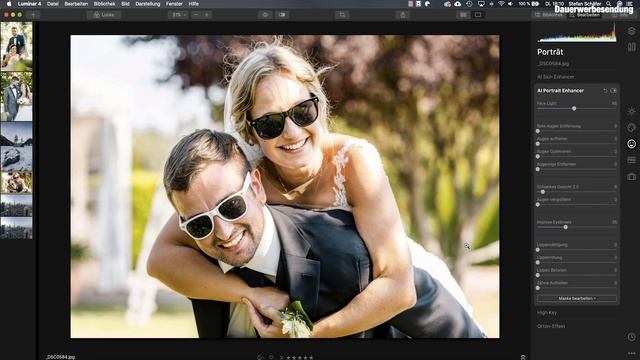Click the Share export icon
Viewport: 640px width, 360px height.
point(402,15)
